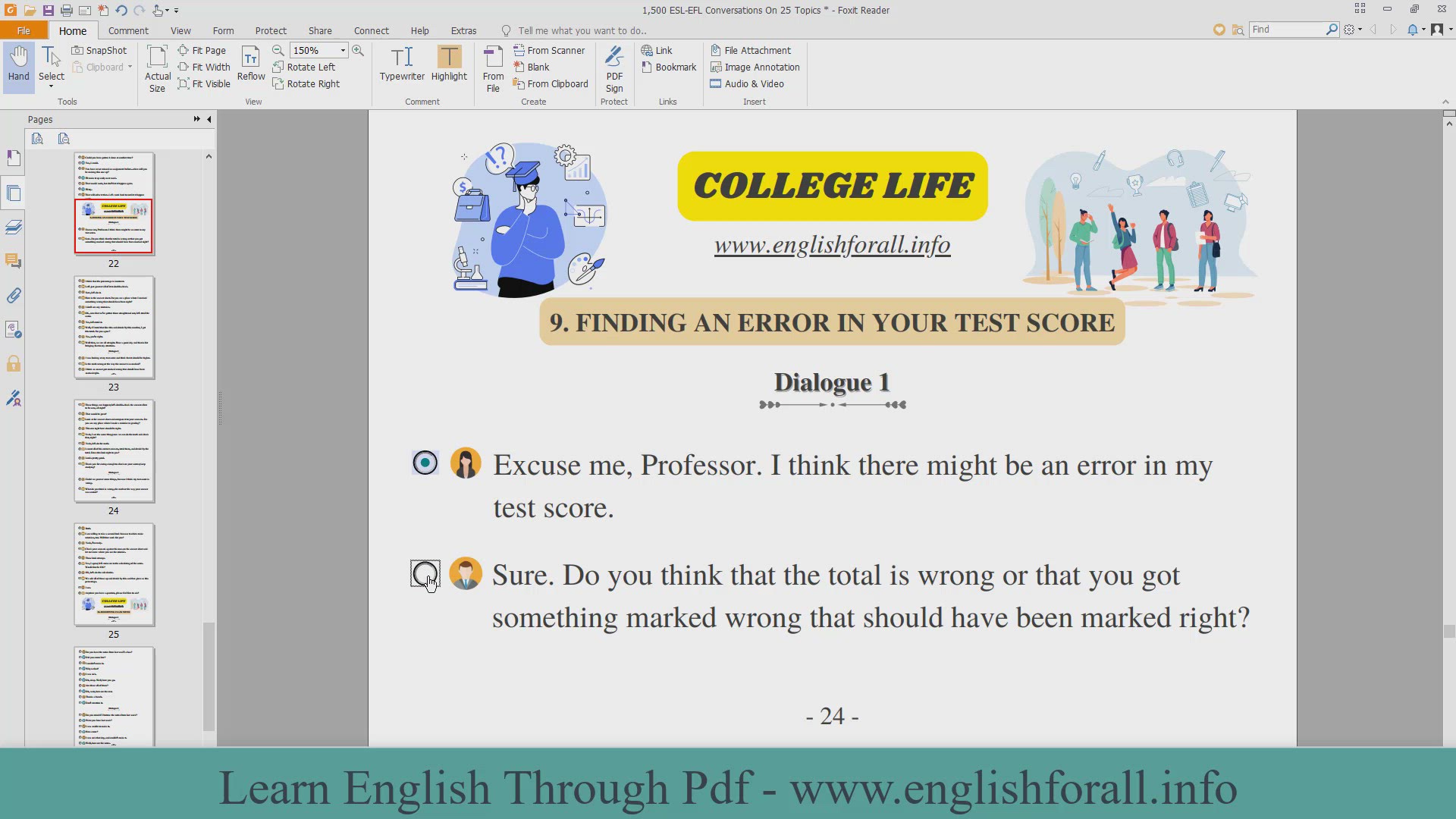Open the security lock side panel
Screen dimensions: 1456x819
(x=14, y=364)
